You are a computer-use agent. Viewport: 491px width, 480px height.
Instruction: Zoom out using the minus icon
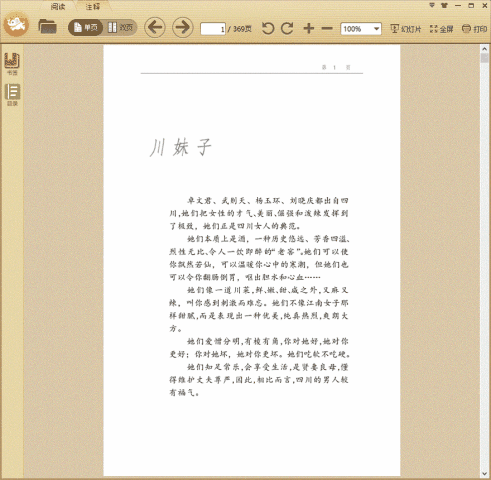(x=327, y=28)
